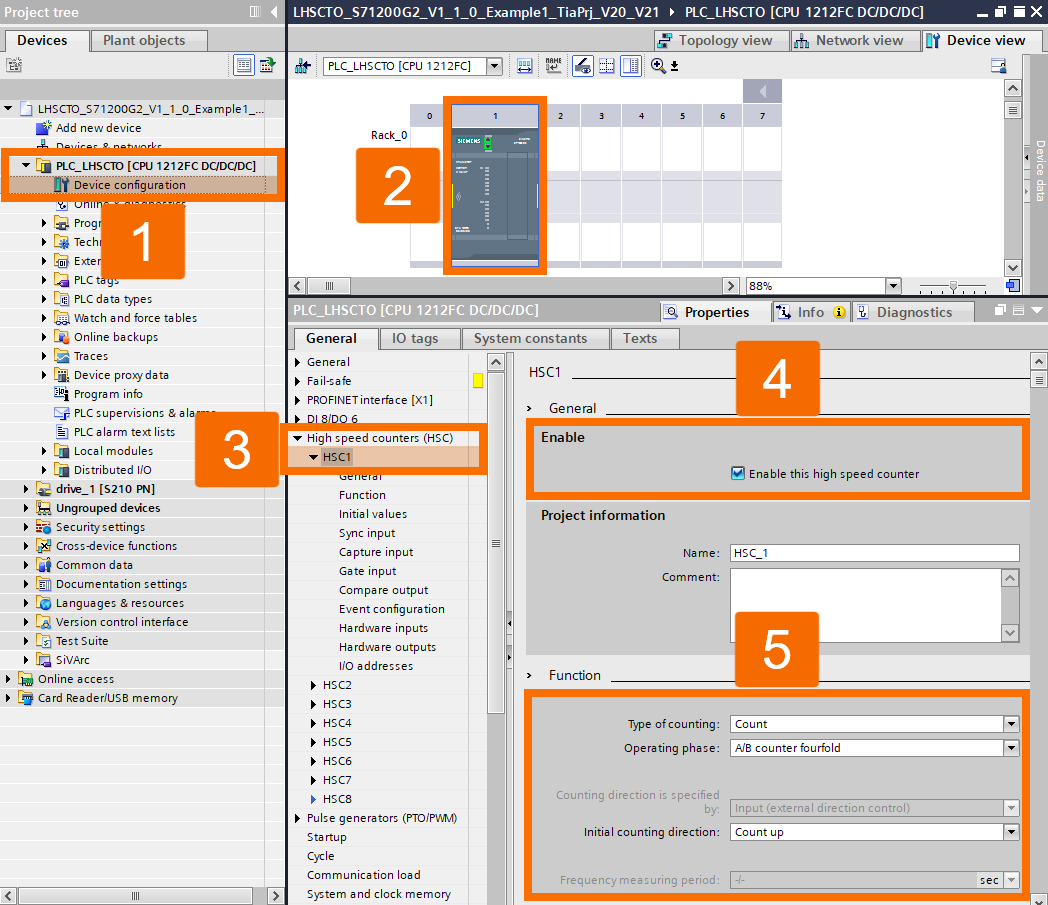The height and width of the screenshot is (905, 1048).
Task: Click project tree export icon beside view icon
Action: [x=267, y=65]
